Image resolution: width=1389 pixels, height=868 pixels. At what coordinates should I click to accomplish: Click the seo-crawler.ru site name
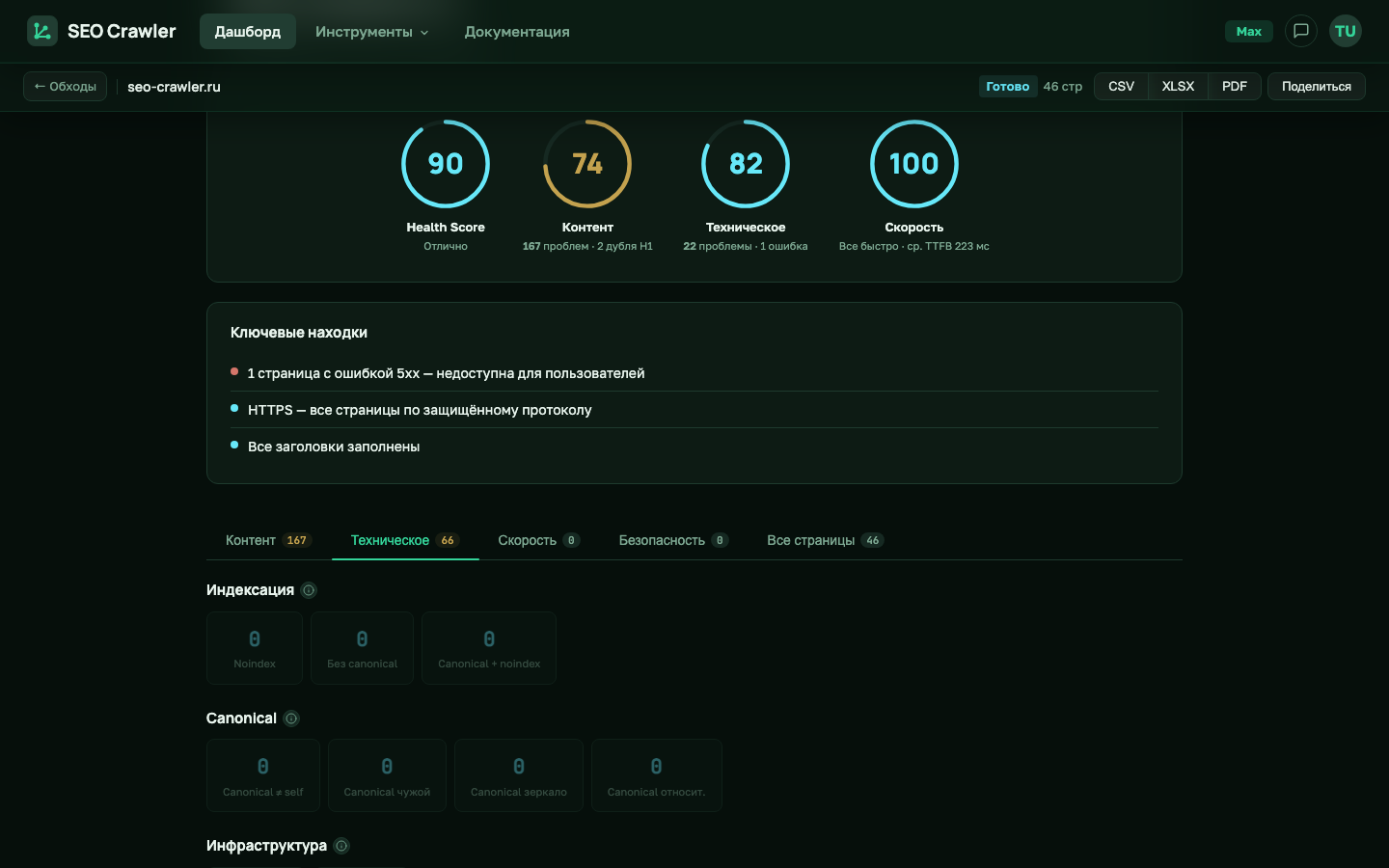tap(175, 87)
